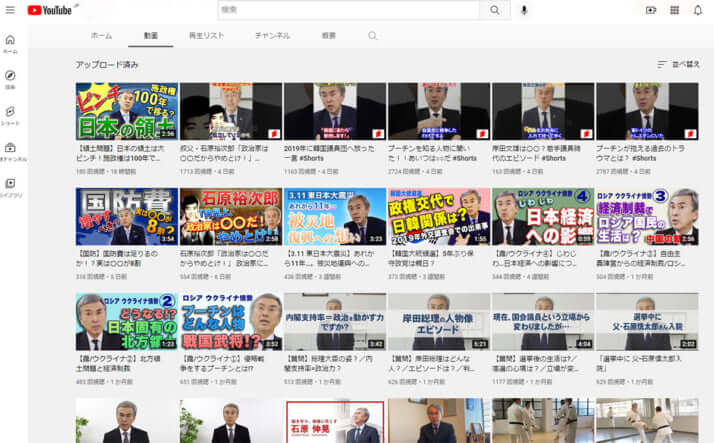Click title 【国防】国防費は足りるのか!?

coord(117,258)
